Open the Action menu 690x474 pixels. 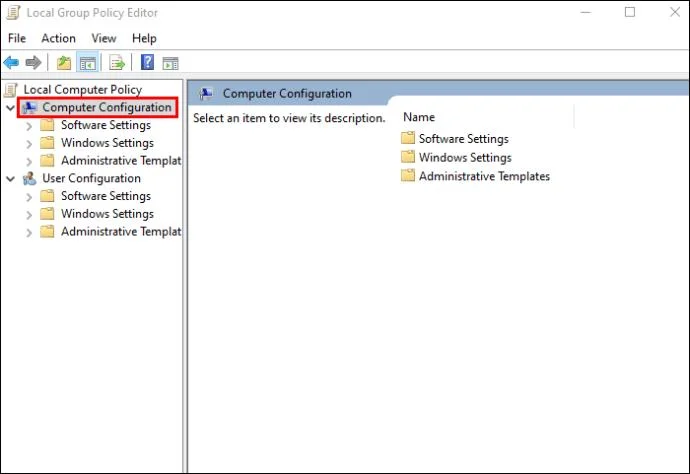(x=59, y=38)
